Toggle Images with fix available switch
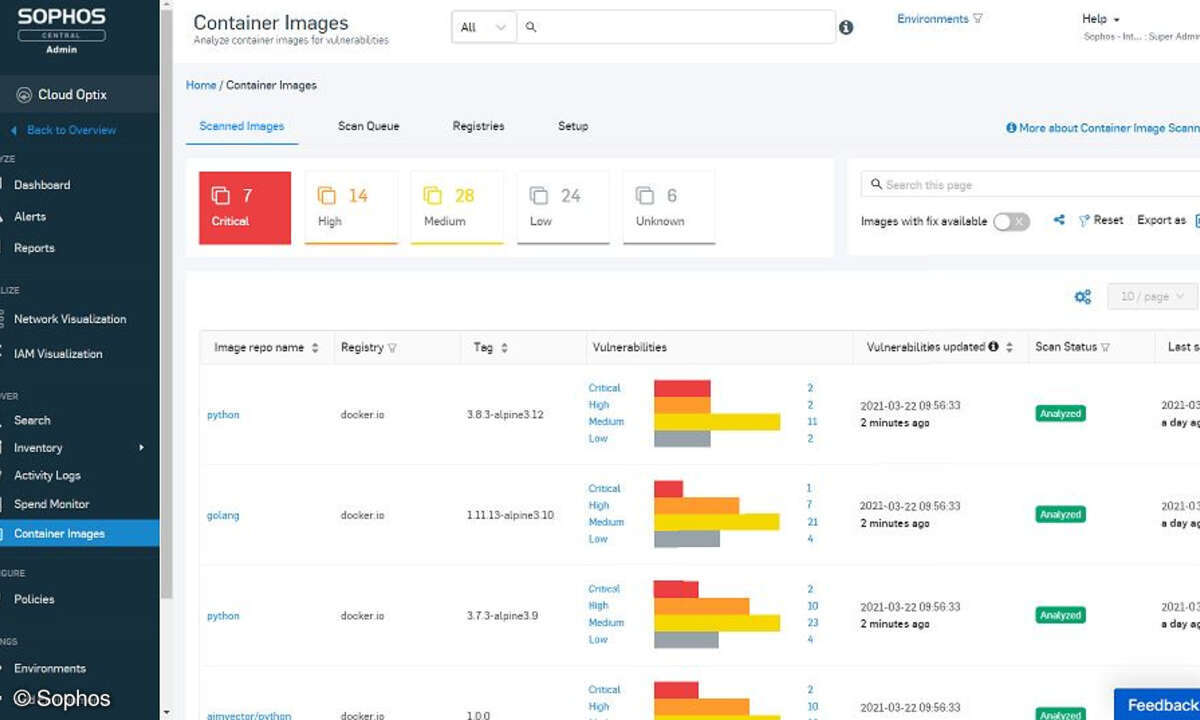This screenshot has height=720, width=1200. point(1011,222)
